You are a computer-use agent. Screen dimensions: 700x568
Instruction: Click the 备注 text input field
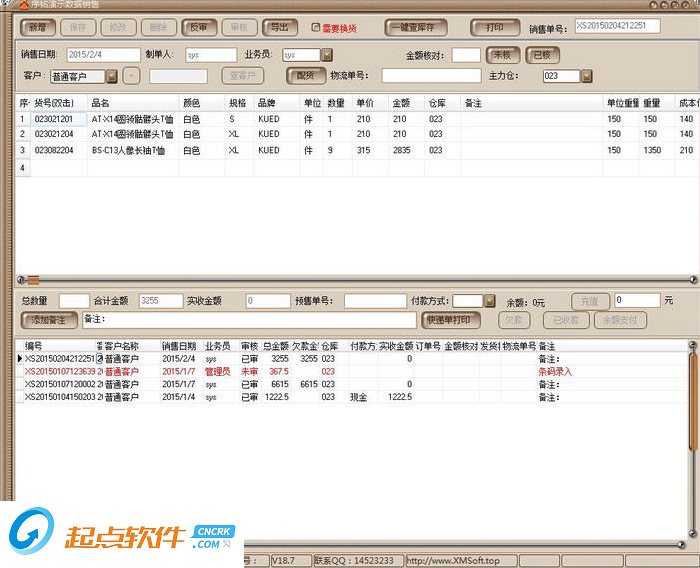[x=250, y=320]
